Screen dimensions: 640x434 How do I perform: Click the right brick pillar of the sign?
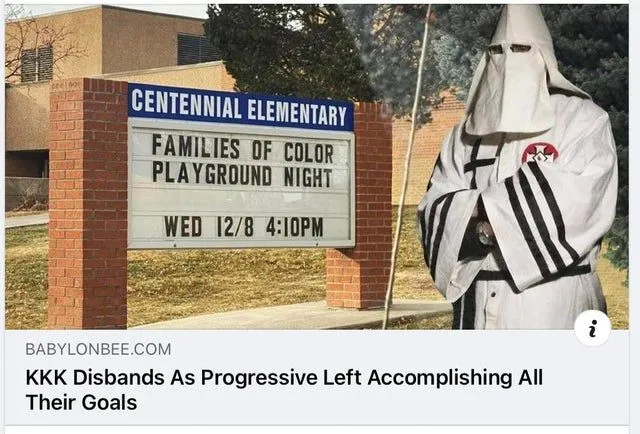(x=360, y=206)
